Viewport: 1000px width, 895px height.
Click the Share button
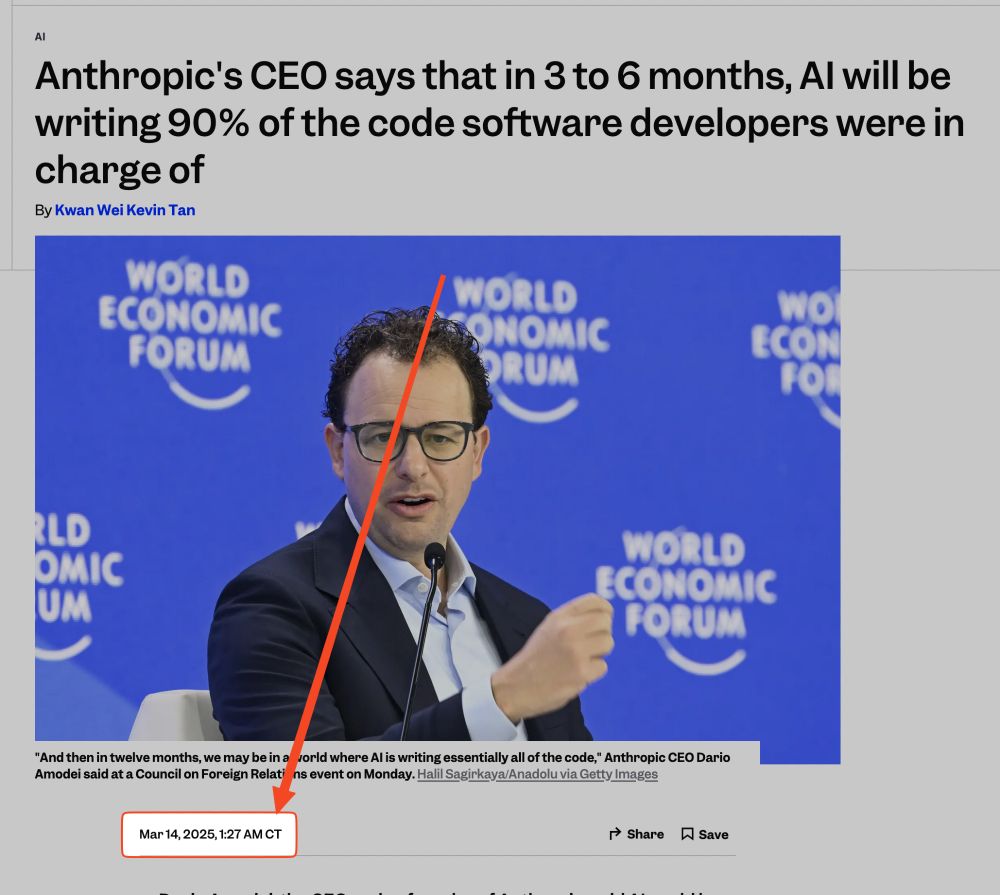[636, 834]
